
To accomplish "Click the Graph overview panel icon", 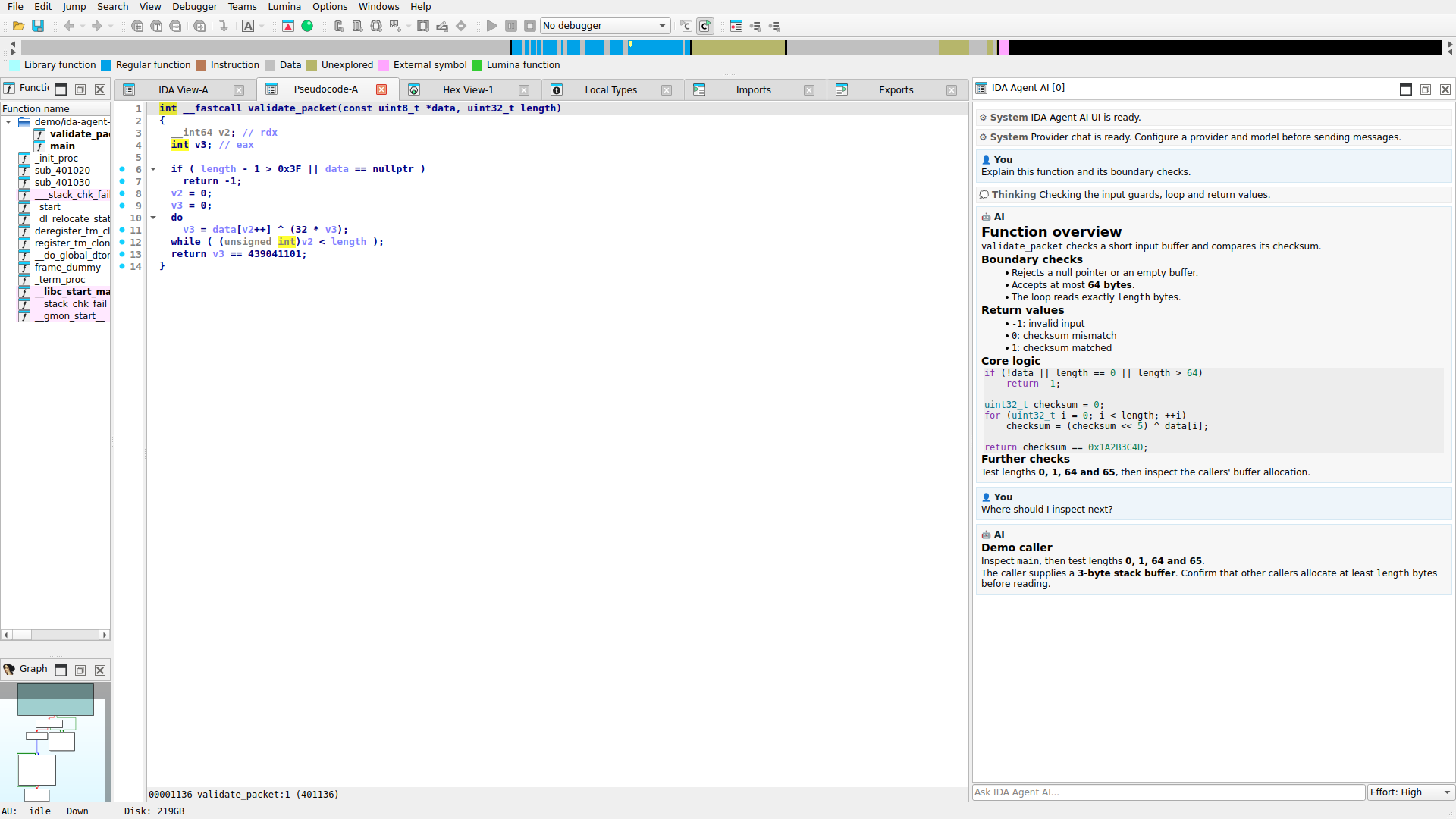I will 9,670.
